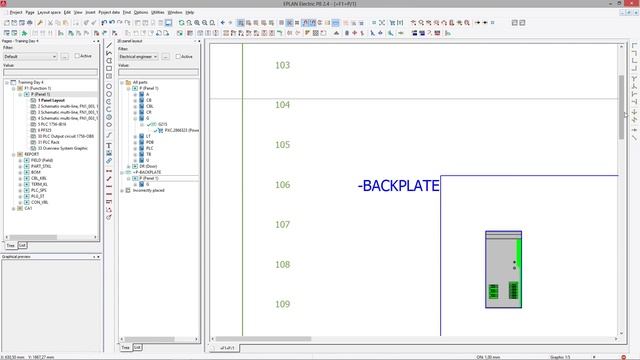Click the Zoom Out magnifier icon
The width and height of the screenshot is (640, 360).
[205, 23]
